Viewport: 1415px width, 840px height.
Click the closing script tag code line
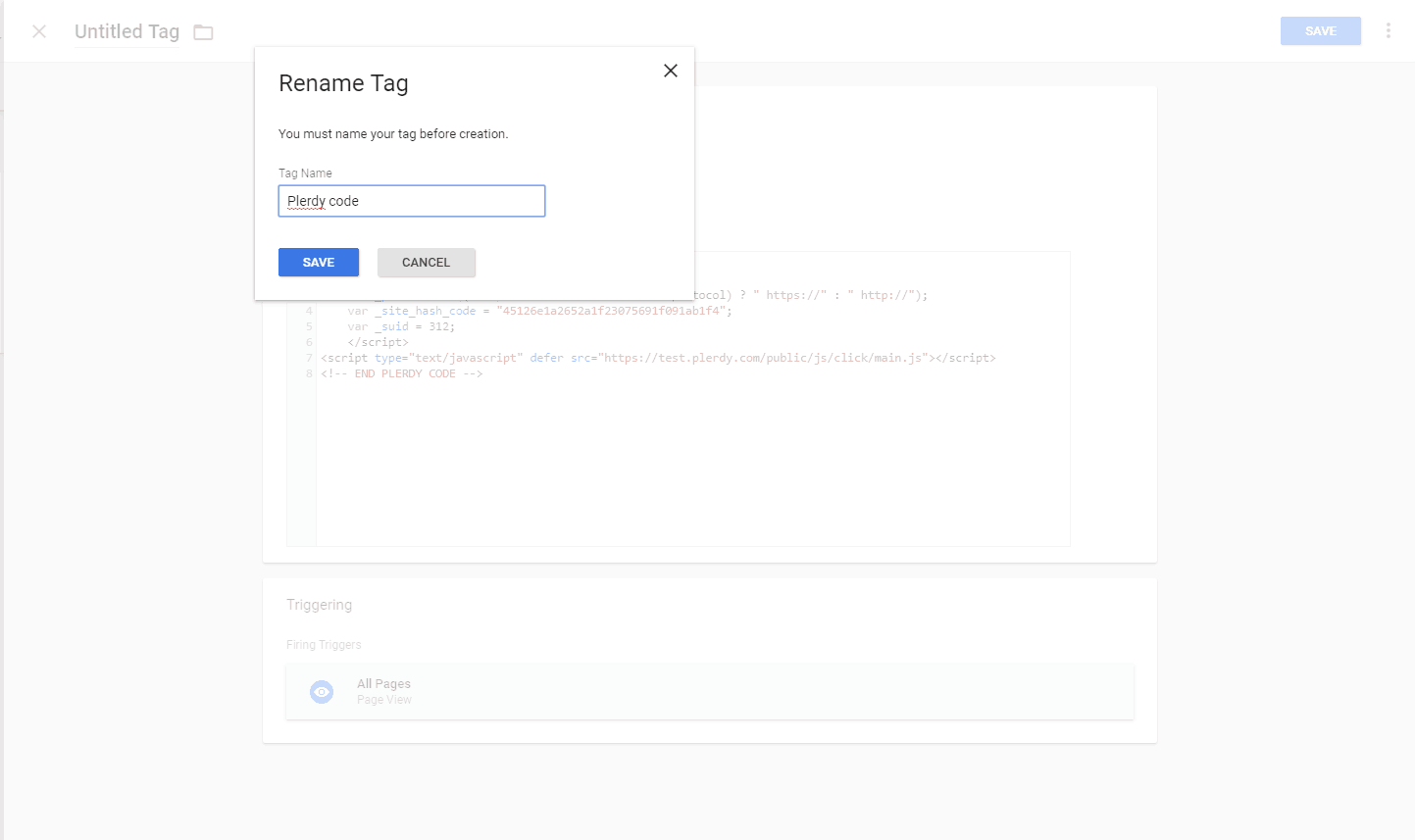click(x=378, y=342)
